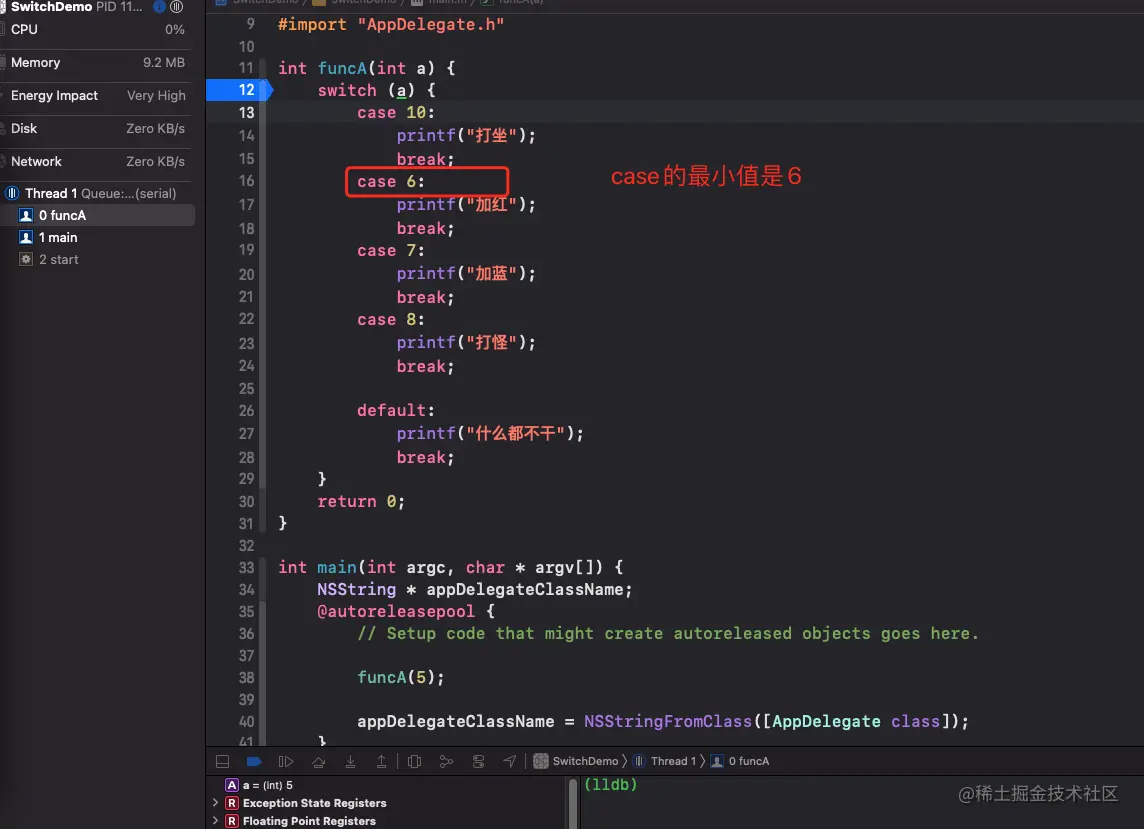Hide the debug area
1144x829 pixels.
[222, 761]
